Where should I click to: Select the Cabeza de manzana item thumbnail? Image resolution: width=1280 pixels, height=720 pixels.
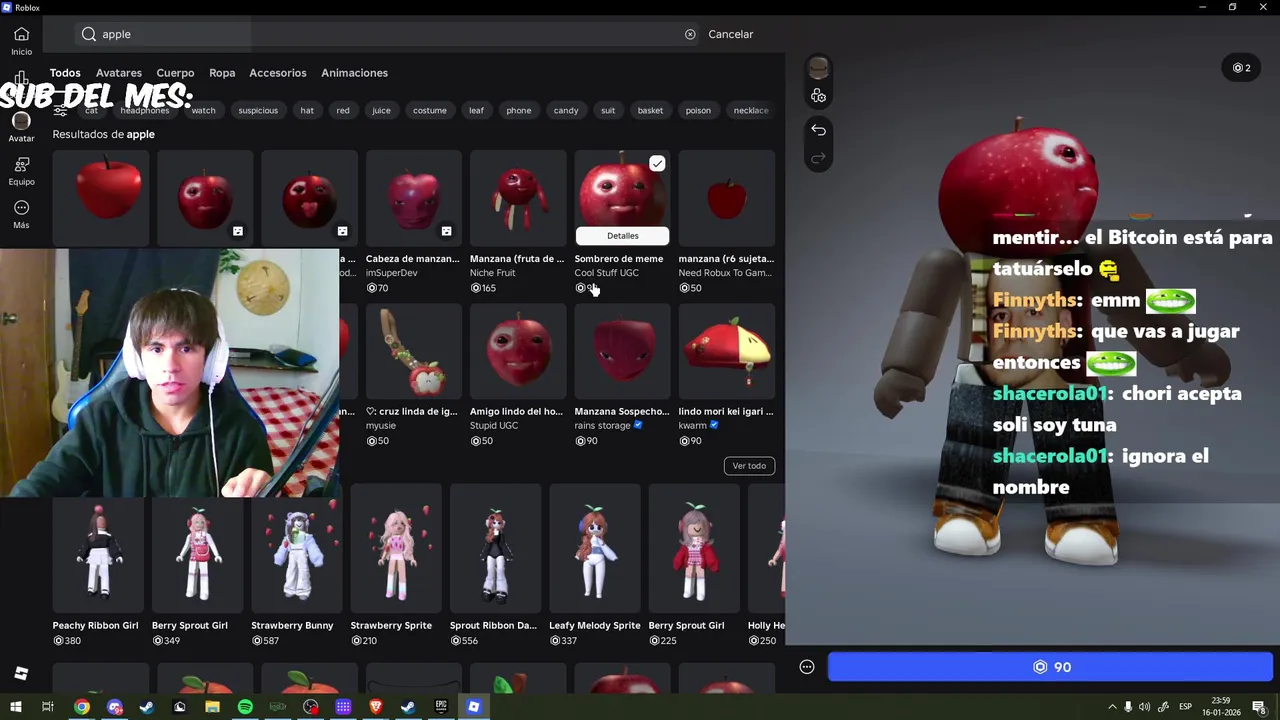pos(413,198)
